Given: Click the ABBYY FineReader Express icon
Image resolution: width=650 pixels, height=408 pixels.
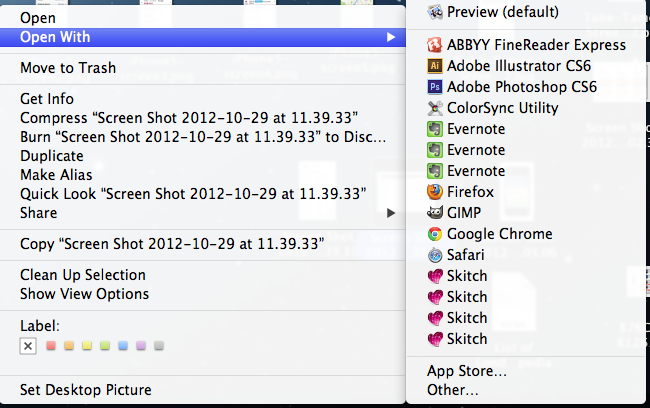Looking at the screenshot, I should 435,45.
